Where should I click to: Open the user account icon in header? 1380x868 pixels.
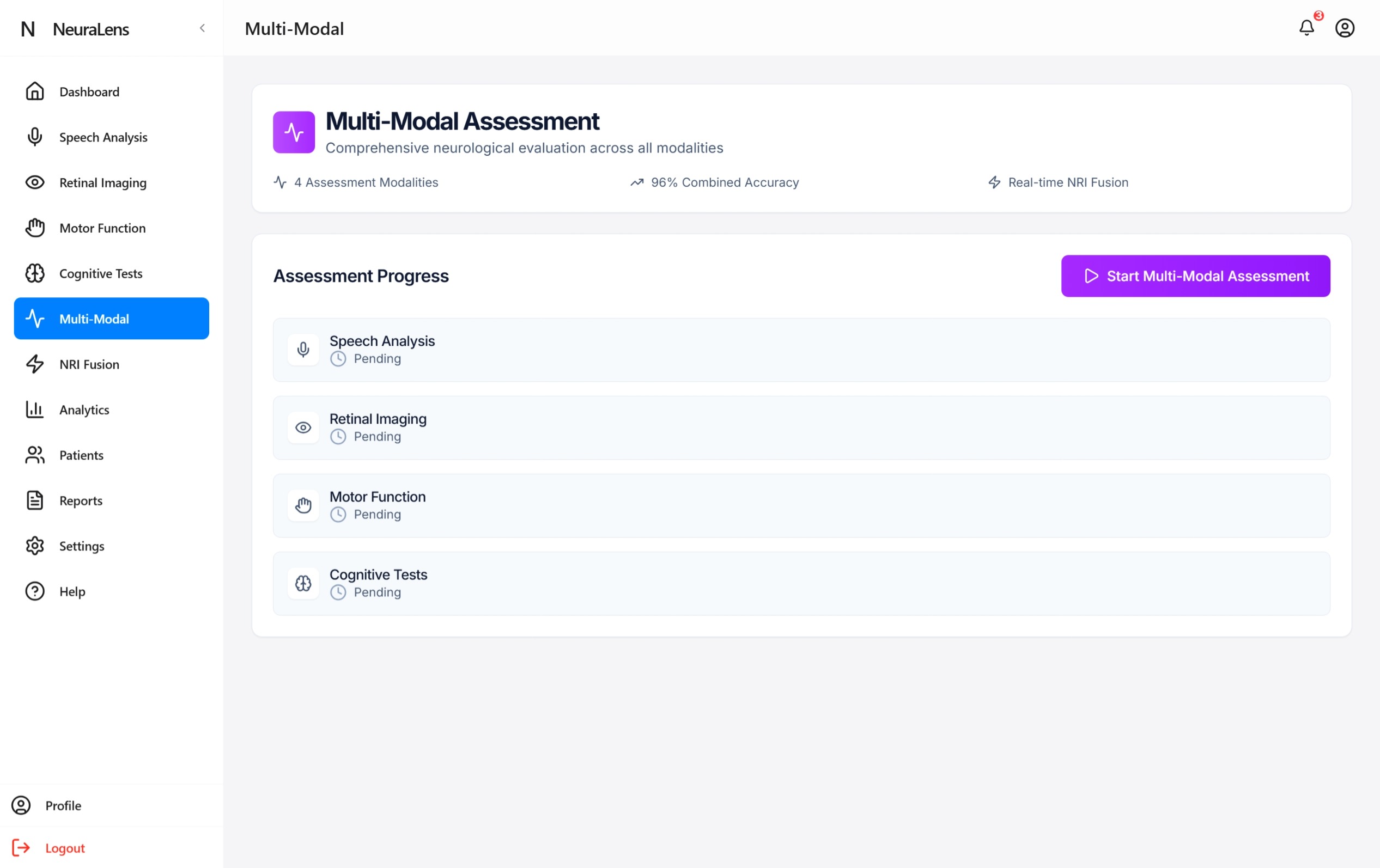(x=1345, y=28)
